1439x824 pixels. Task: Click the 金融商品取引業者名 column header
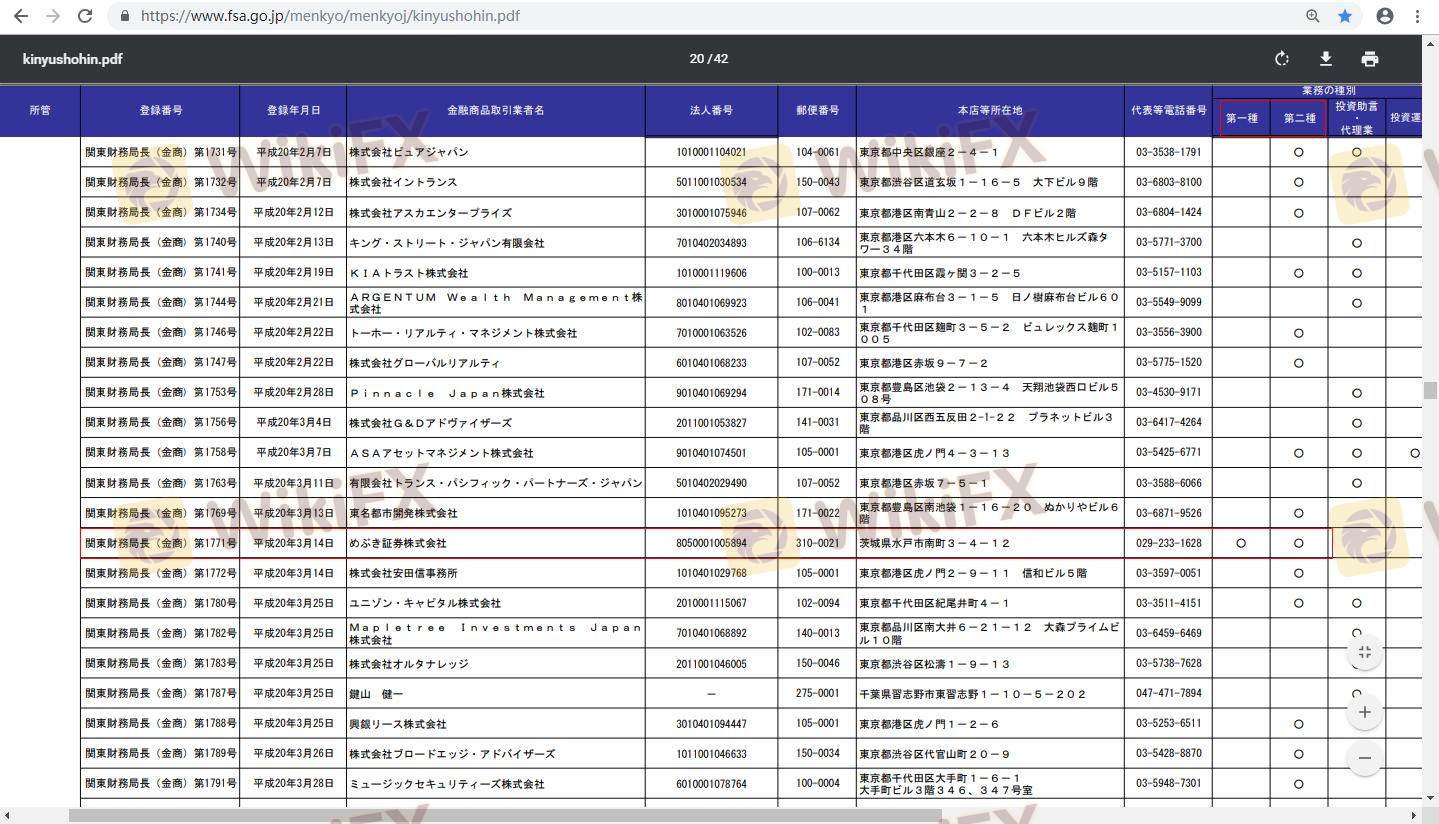[x=496, y=110]
